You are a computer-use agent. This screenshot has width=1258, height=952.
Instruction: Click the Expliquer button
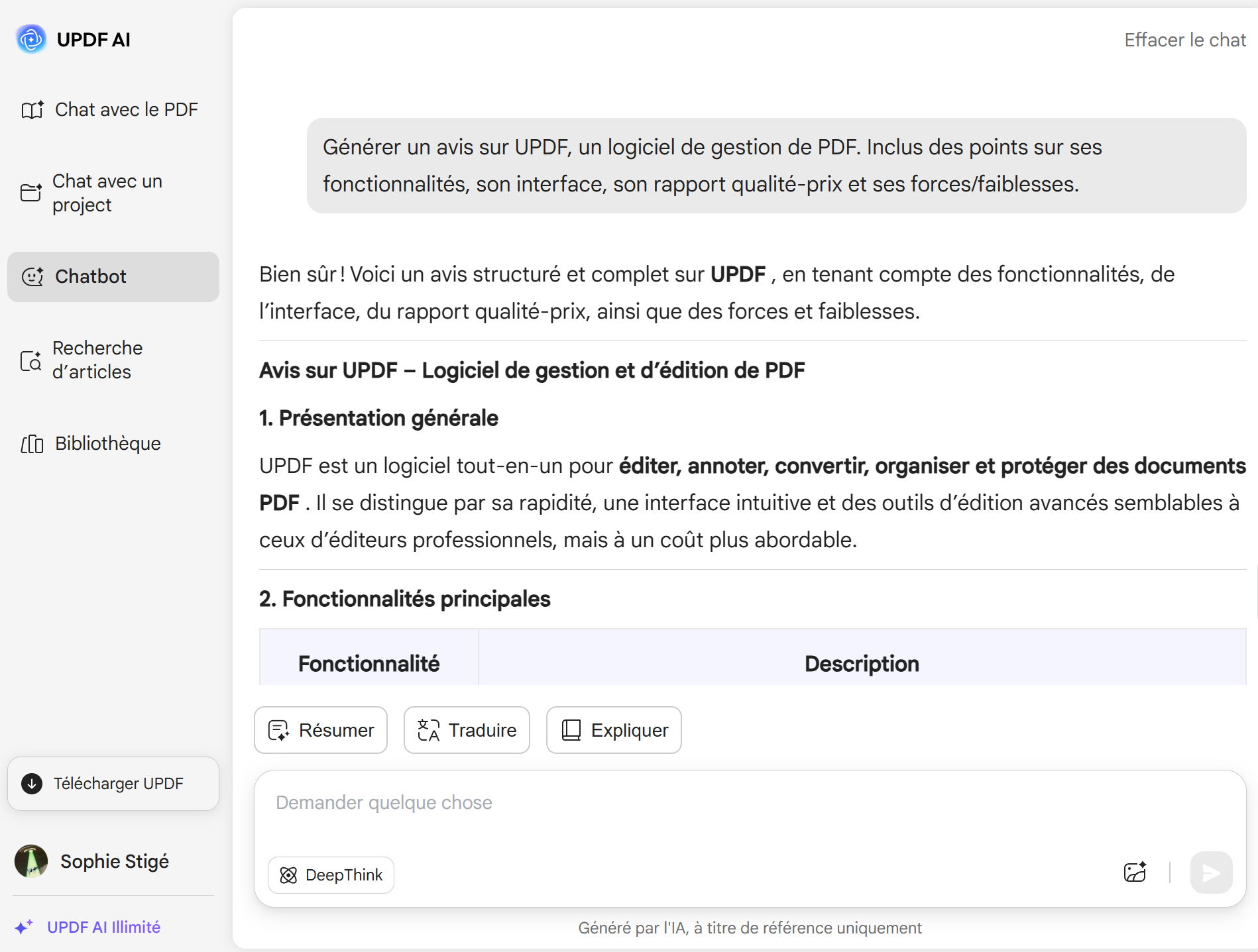click(614, 730)
